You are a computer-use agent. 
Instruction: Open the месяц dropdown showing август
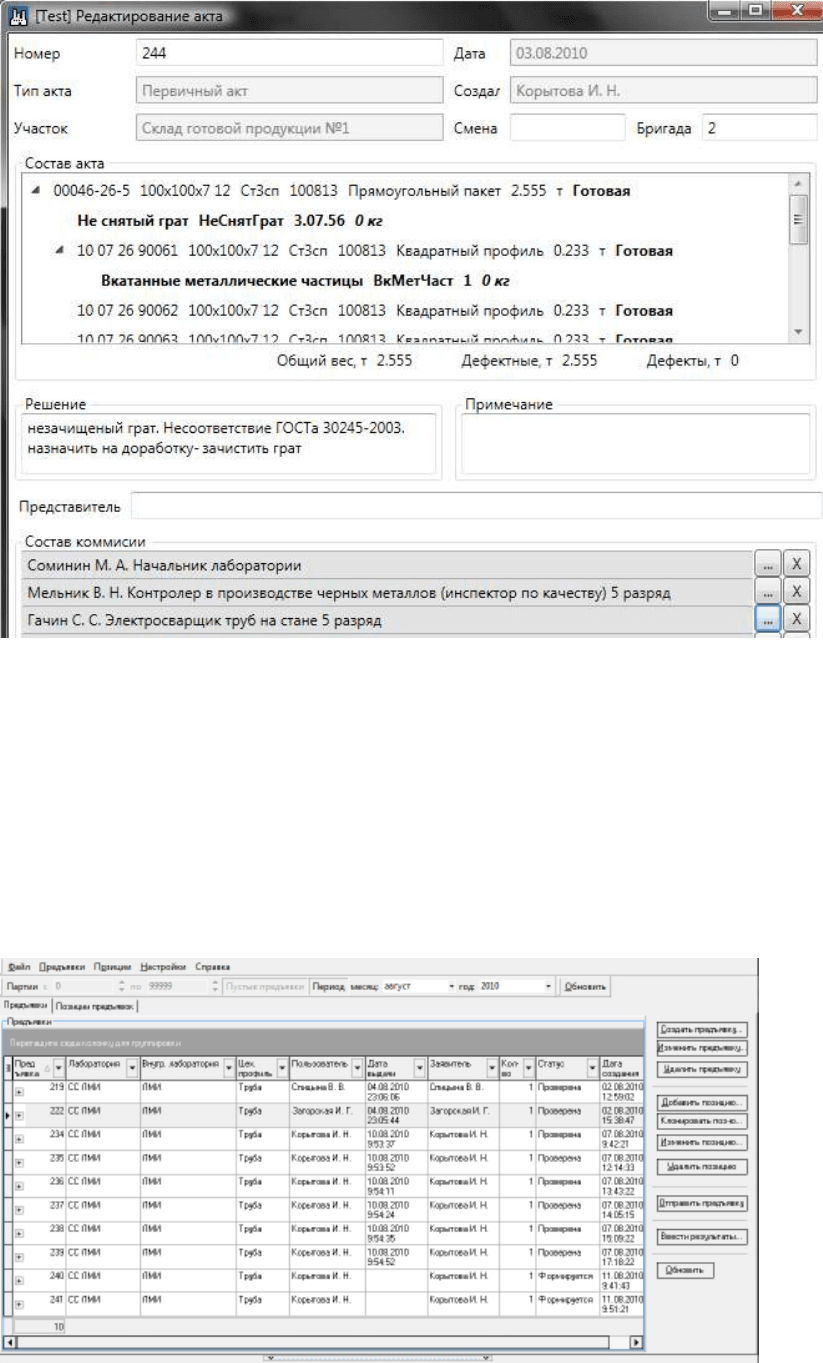tap(452, 986)
